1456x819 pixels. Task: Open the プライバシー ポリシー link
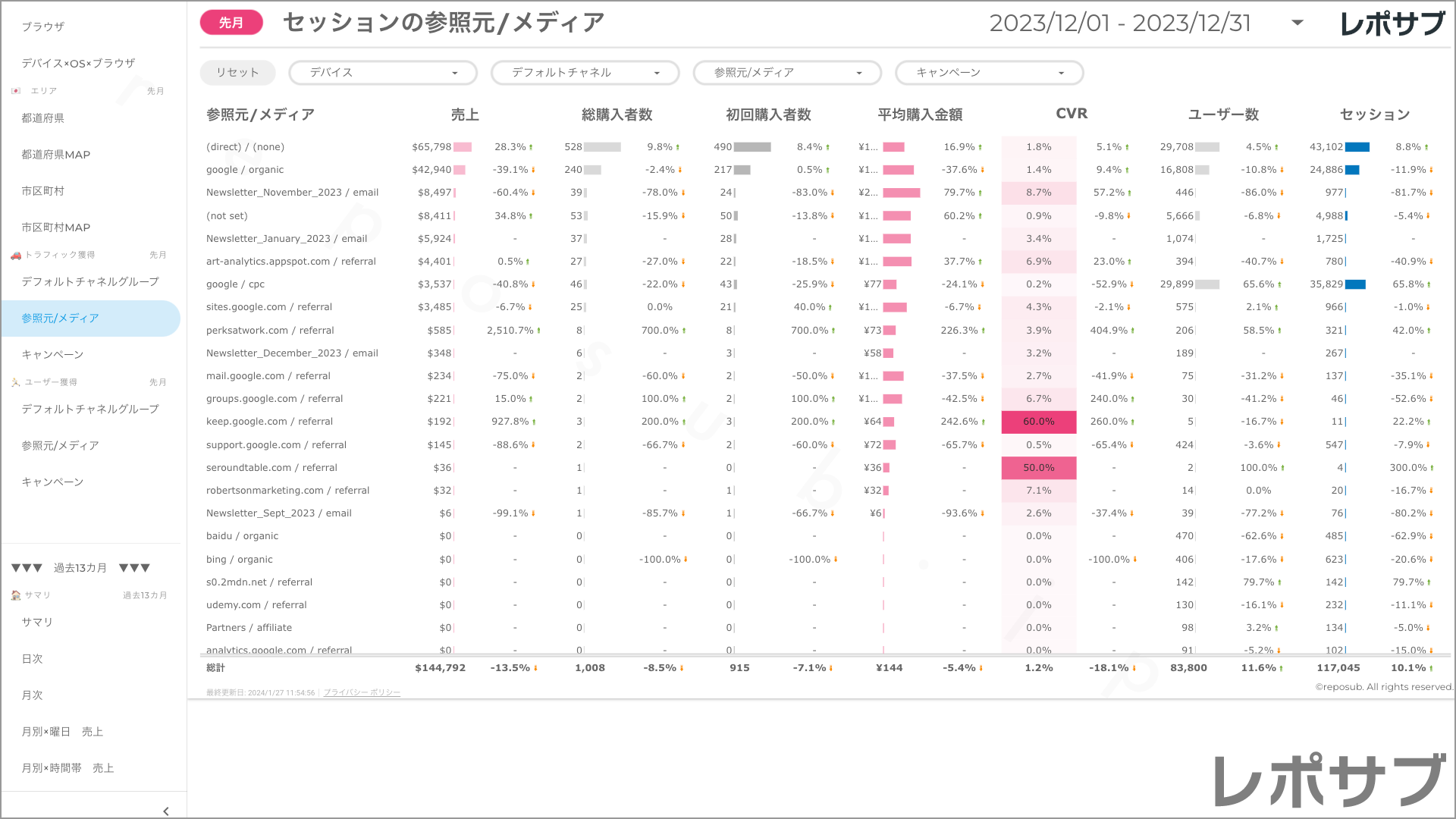(x=362, y=692)
